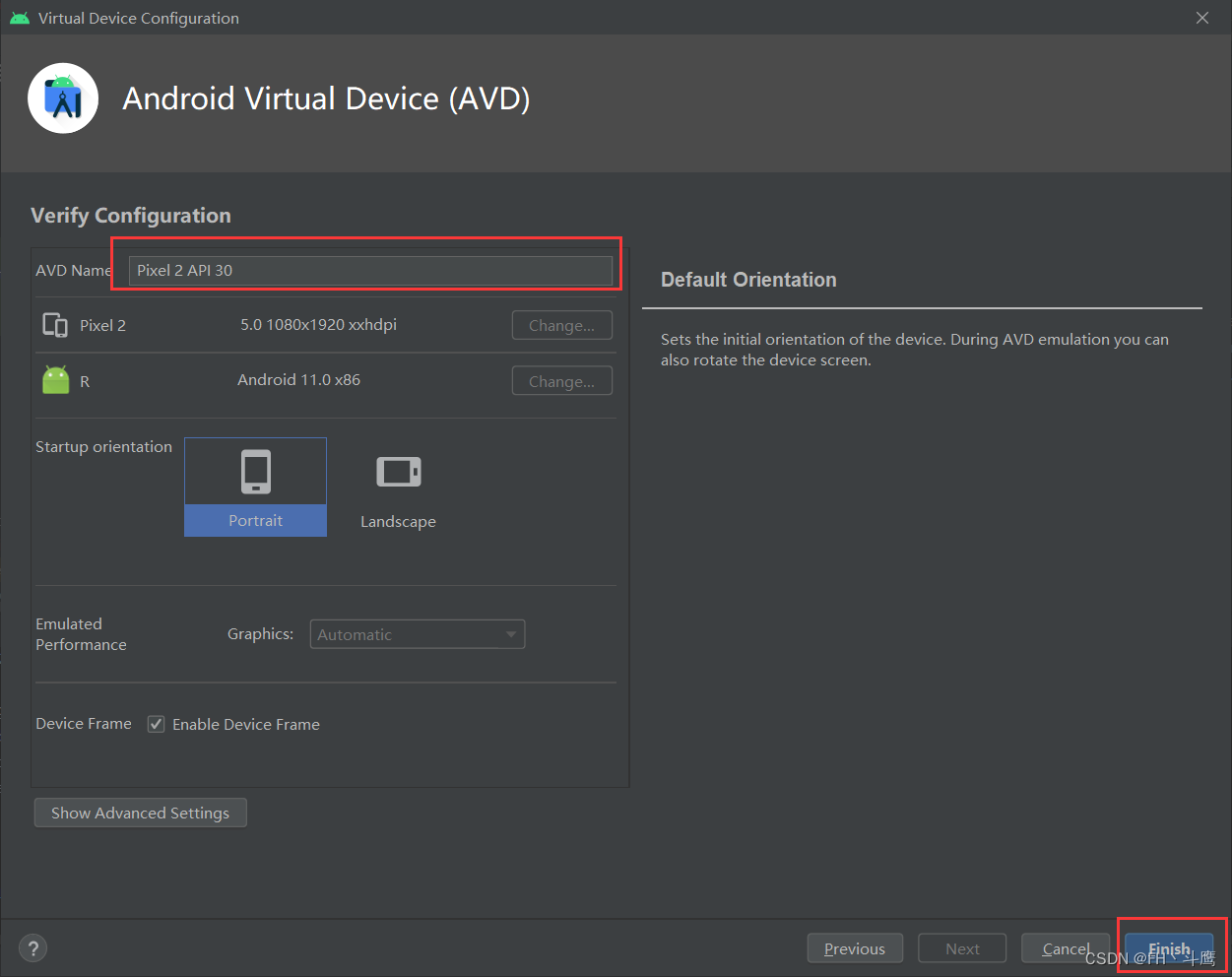Click the green Android R icon
The width and height of the screenshot is (1232, 977).
56,380
